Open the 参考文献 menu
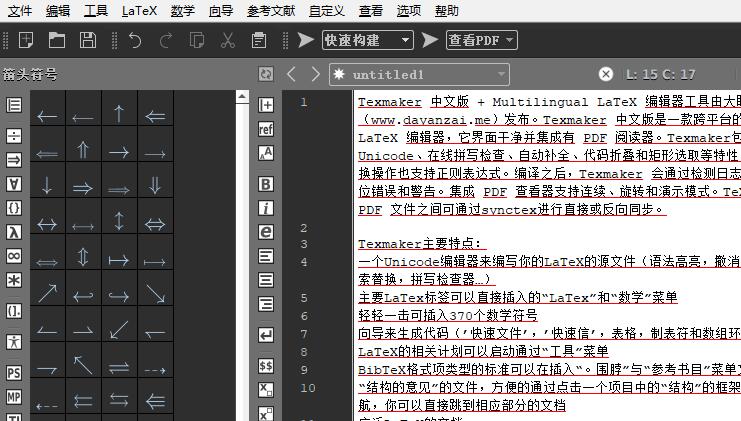741x421 pixels. [271, 10]
